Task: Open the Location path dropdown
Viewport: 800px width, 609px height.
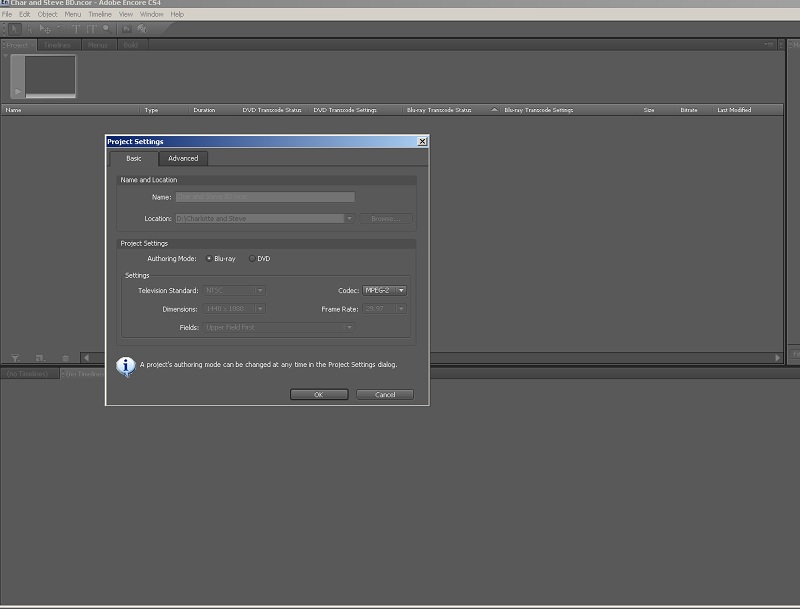Action: (349, 218)
